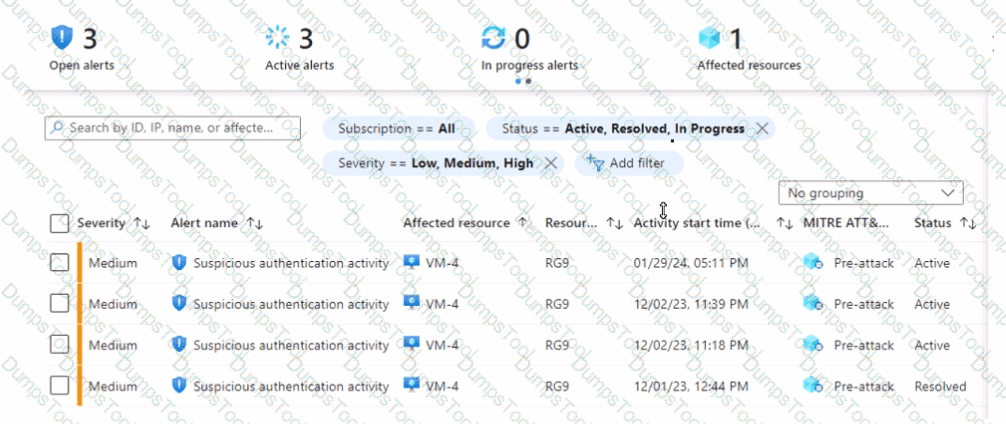Open the No grouping dropdown
The width and height of the screenshot is (1006, 424).
[x=871, y=192]
